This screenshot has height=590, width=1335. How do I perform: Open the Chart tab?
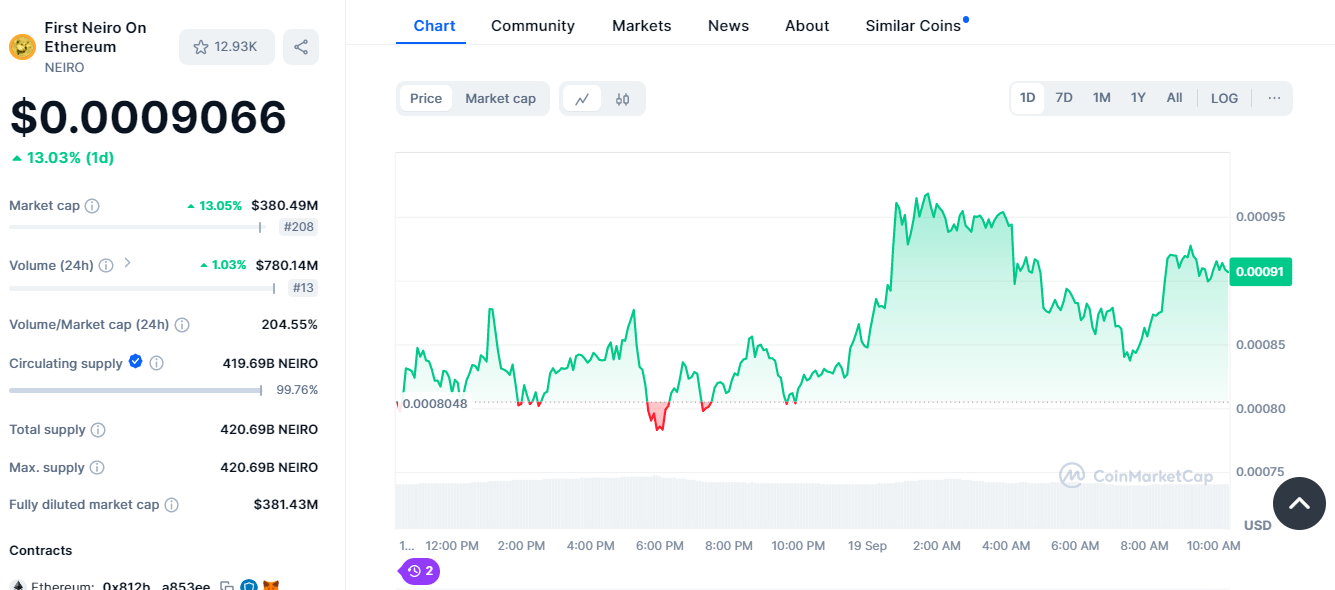click(x=434, y=26)
